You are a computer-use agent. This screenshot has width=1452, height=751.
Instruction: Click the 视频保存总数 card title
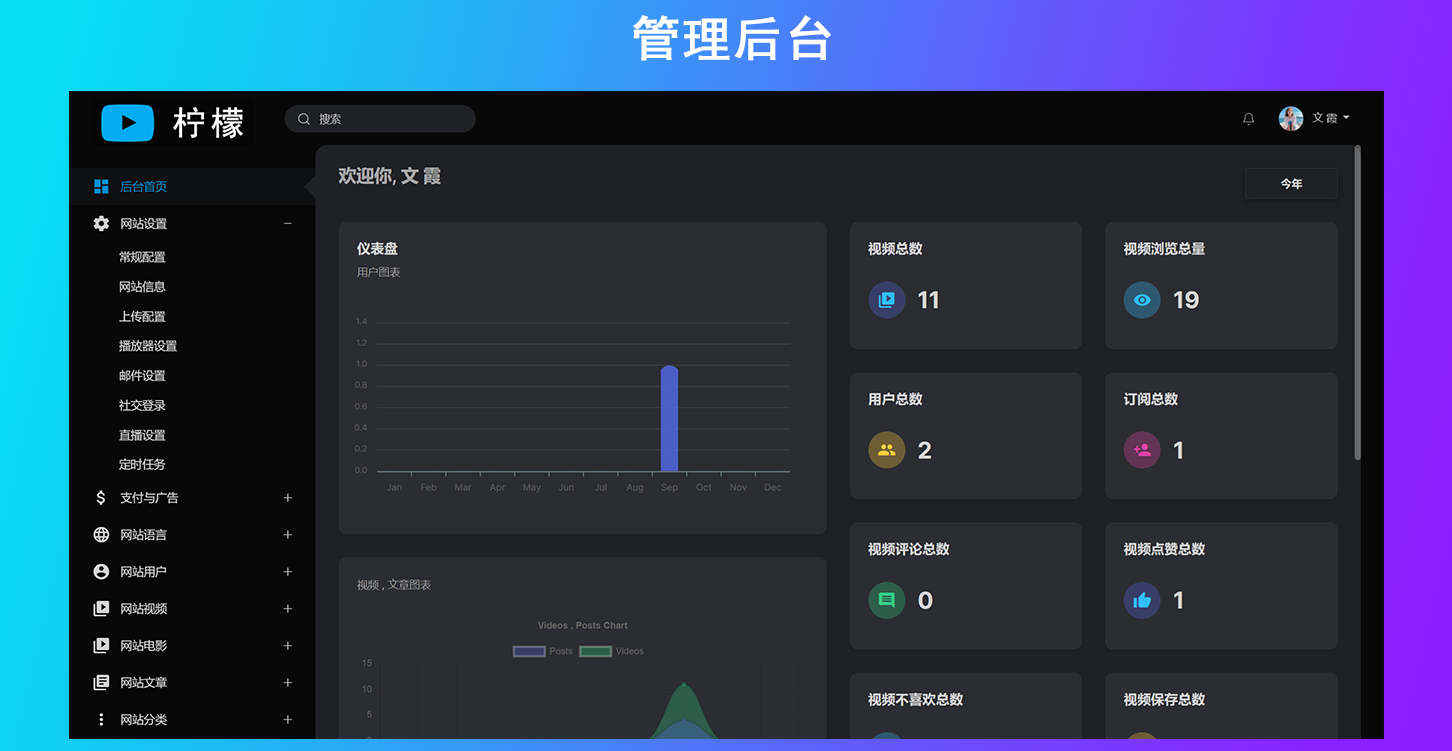(1164, 699)
